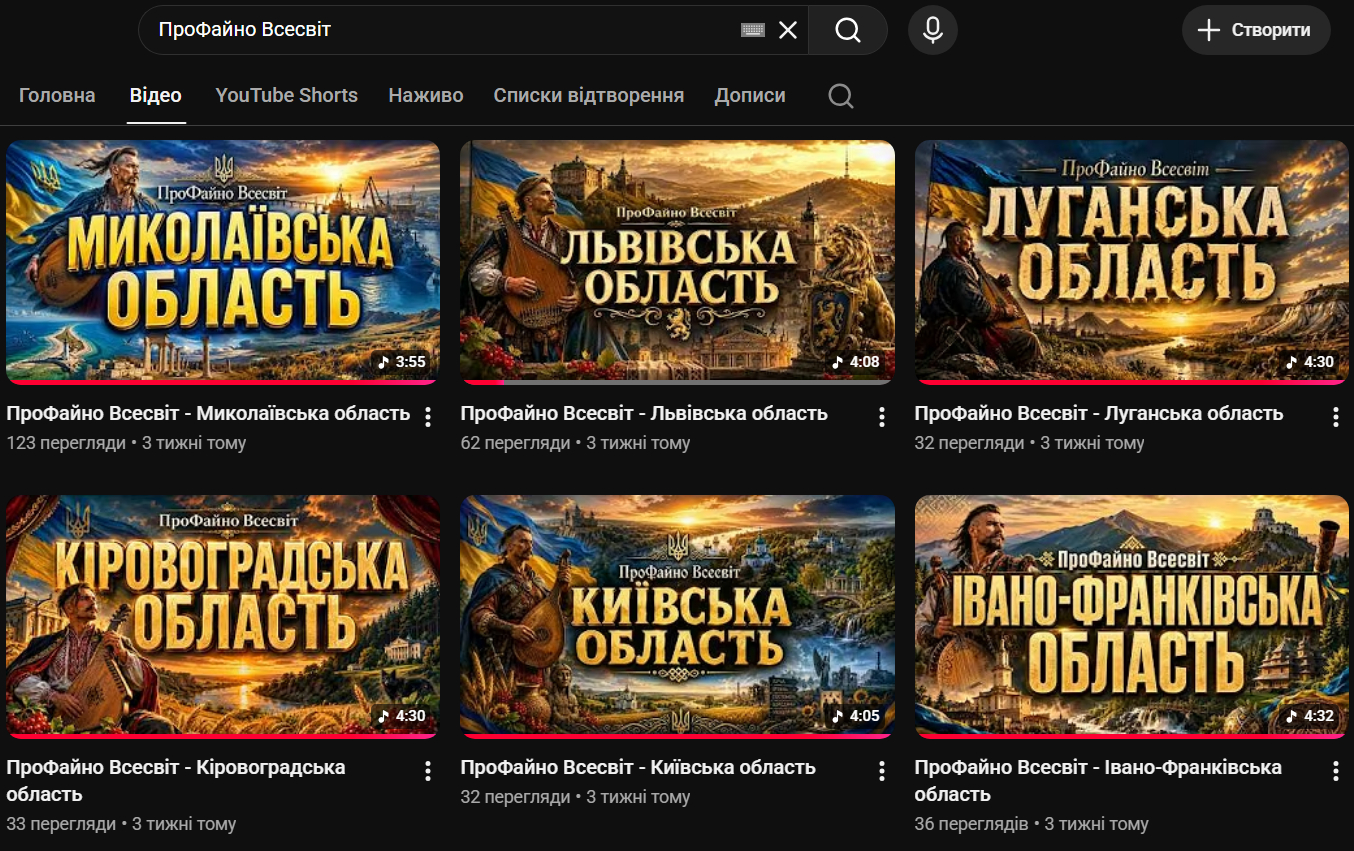This screenshot has height=851, width=1354.
Task: Click '32 перегляди' text under Луганська область
Action: [x=969, y=443]
